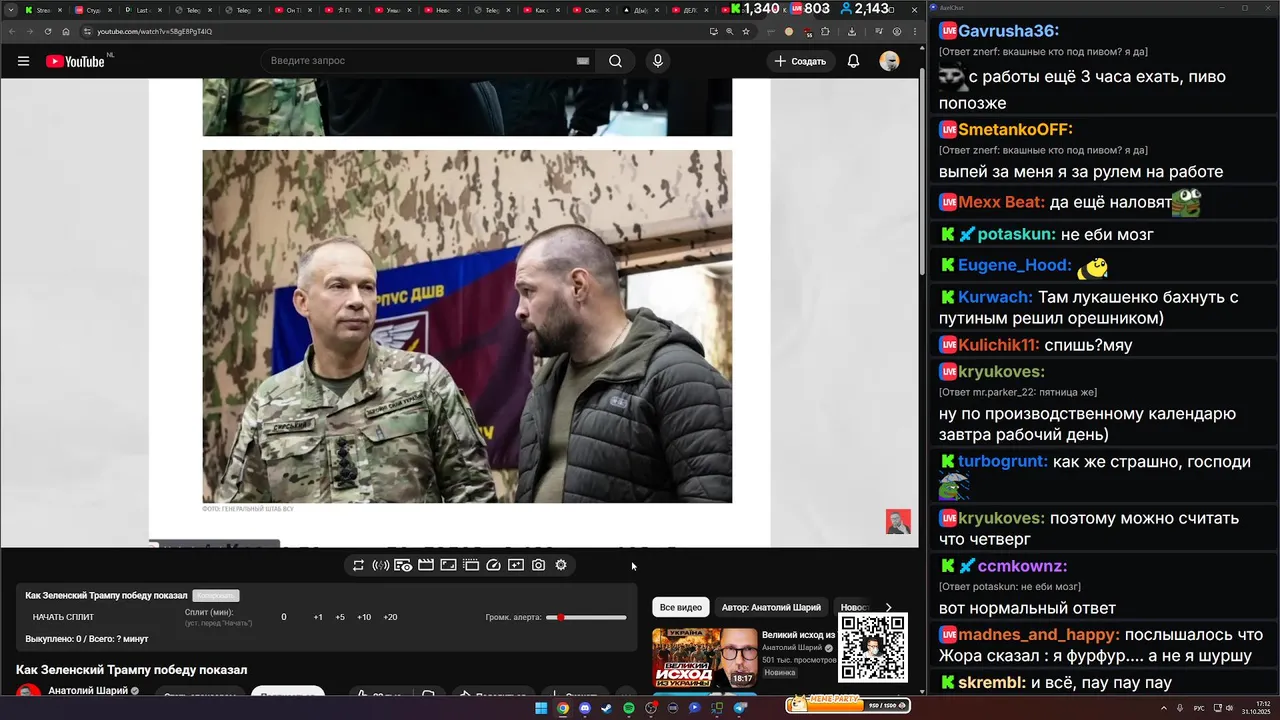Viewport: 1280px width, 720px height.
Task: Open the on-screen keyboard in the search box
Action: (583, 61)
